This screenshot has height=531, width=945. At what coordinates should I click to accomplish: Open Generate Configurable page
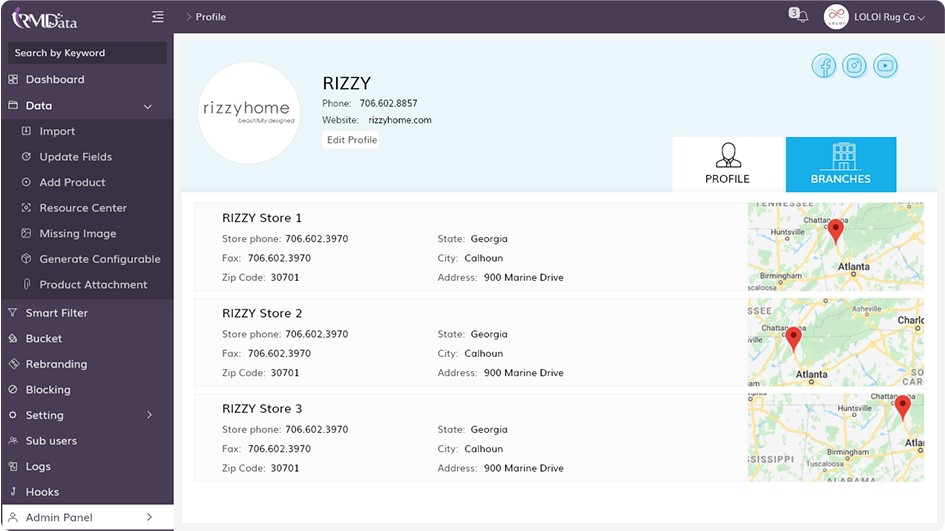pyautogui.click(x=100, y=259)
